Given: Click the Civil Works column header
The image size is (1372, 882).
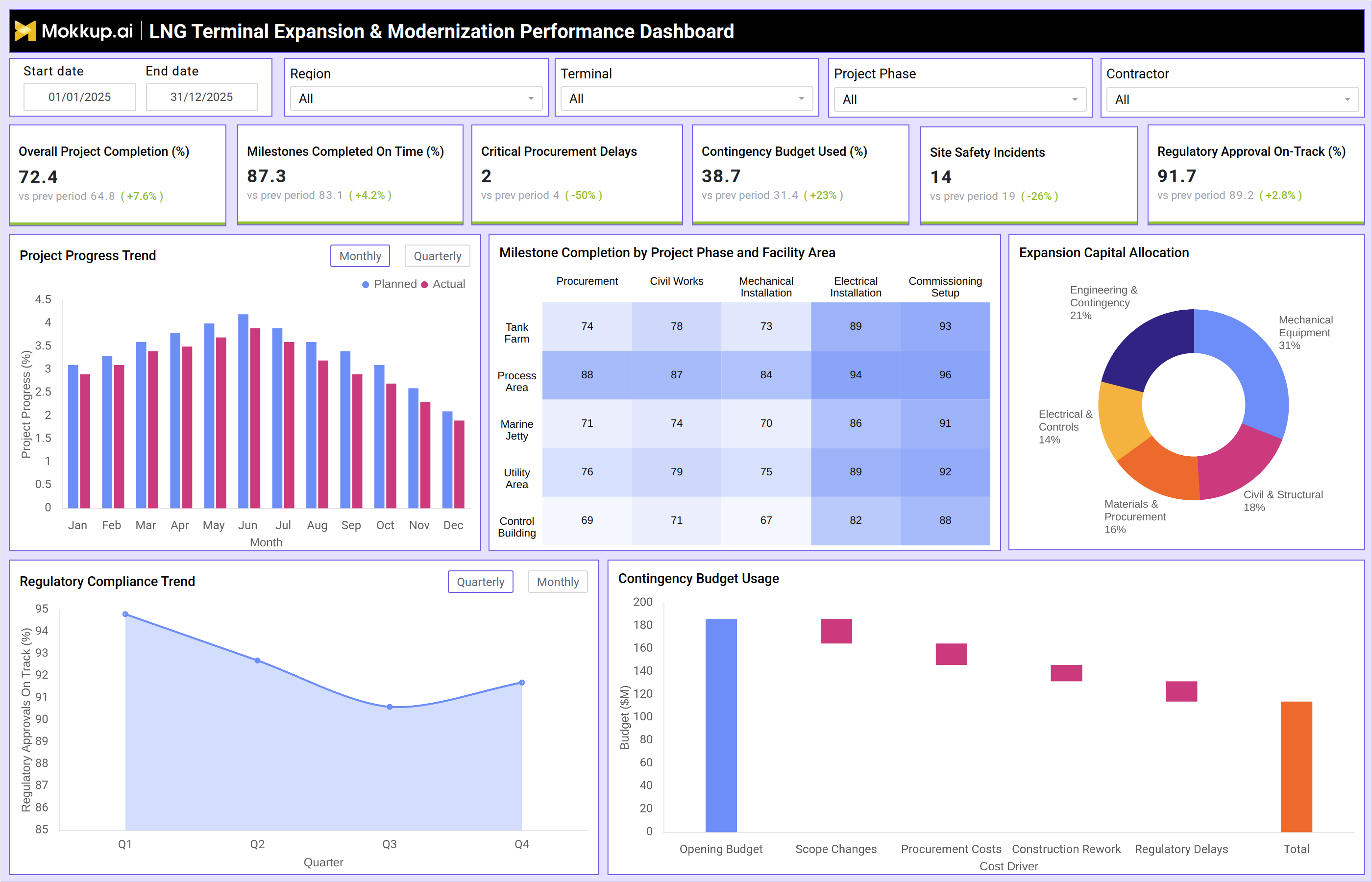Looking at the screenshot, I should (x=677, y=281).
